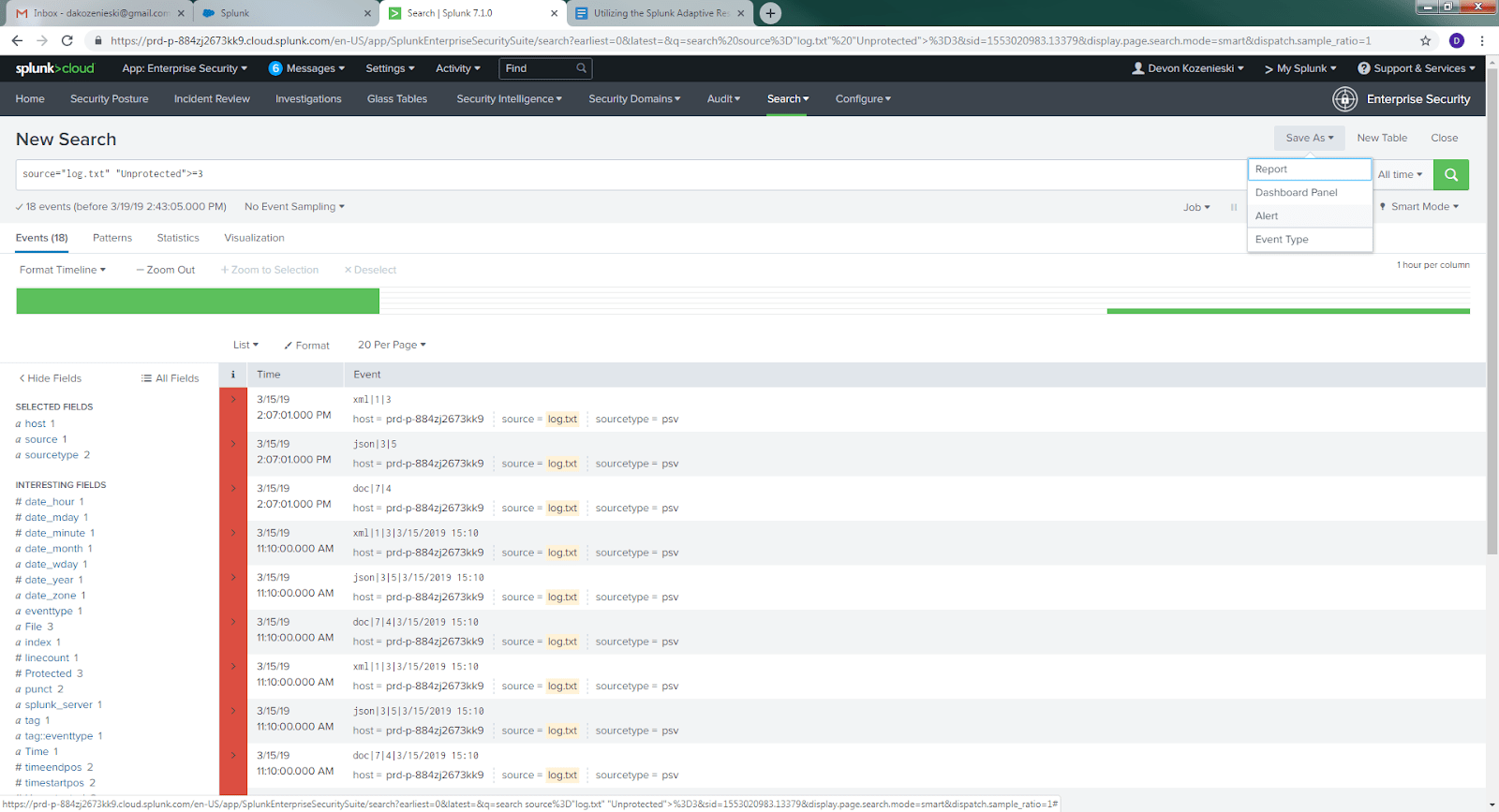The image size is (1499, 812).
Task: Open the App: Enterprise Security dropdown
Action: (x=185, y=68)
